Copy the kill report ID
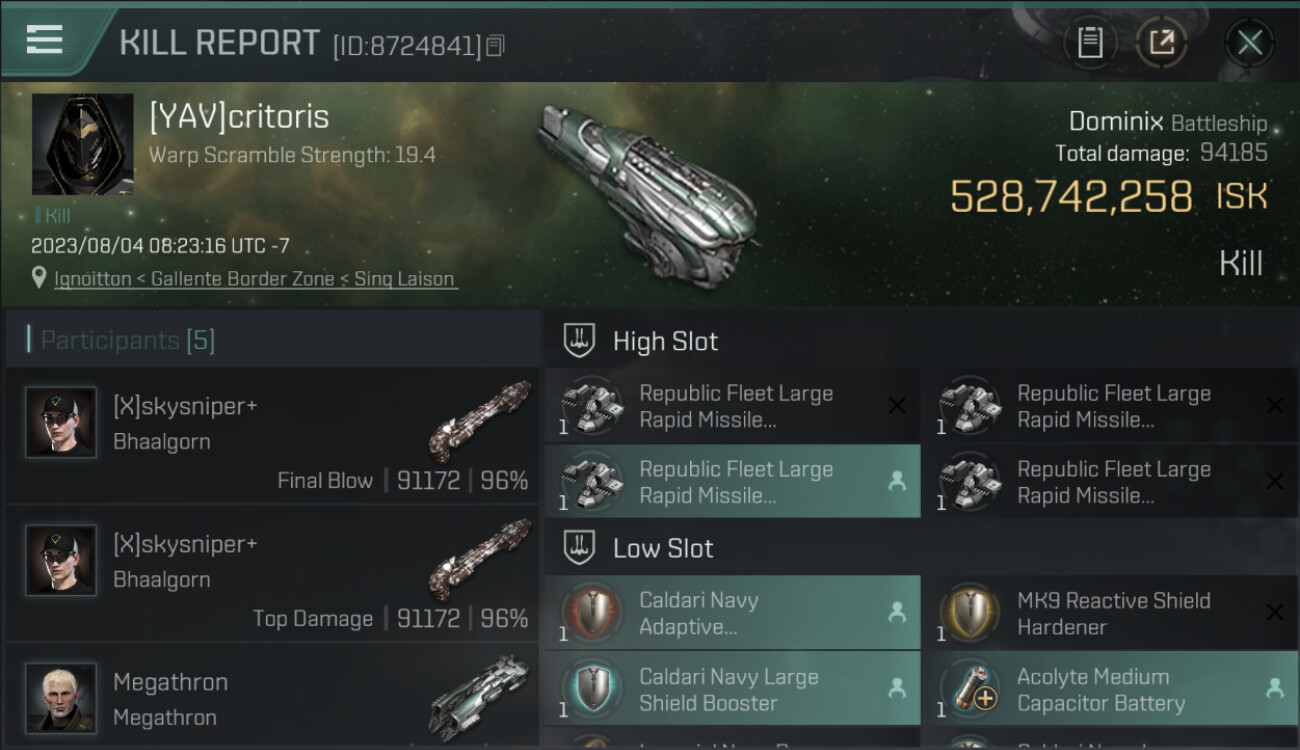 point(496,45)
